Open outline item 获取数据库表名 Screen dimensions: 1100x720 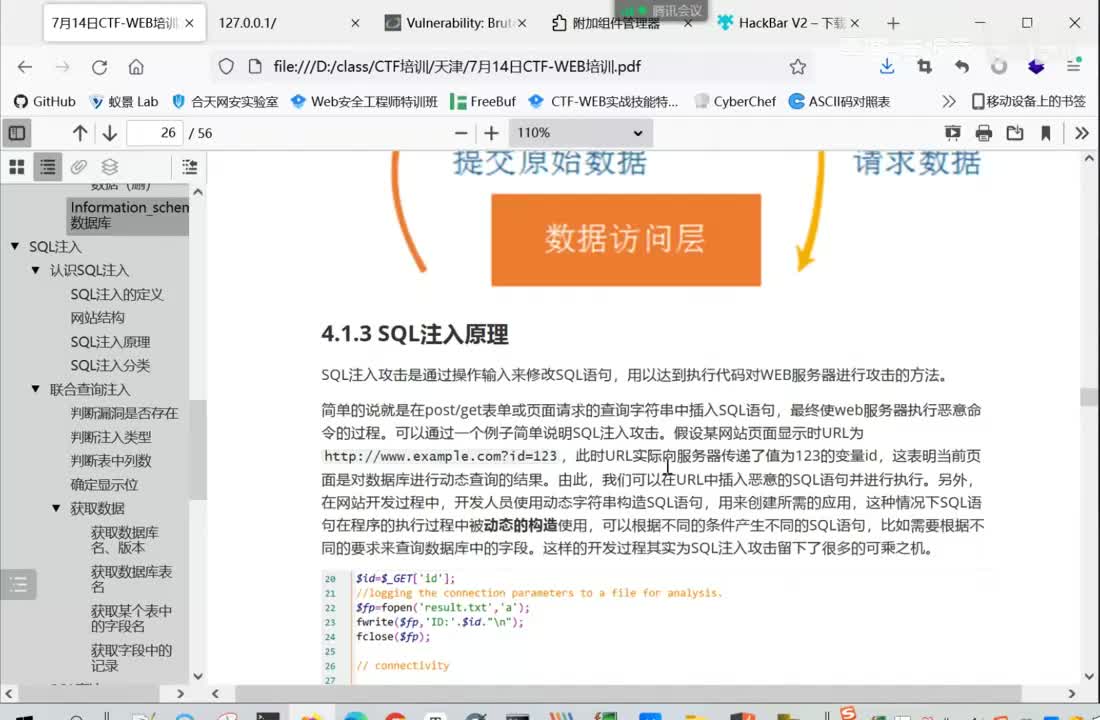click(x=131, y=579)
